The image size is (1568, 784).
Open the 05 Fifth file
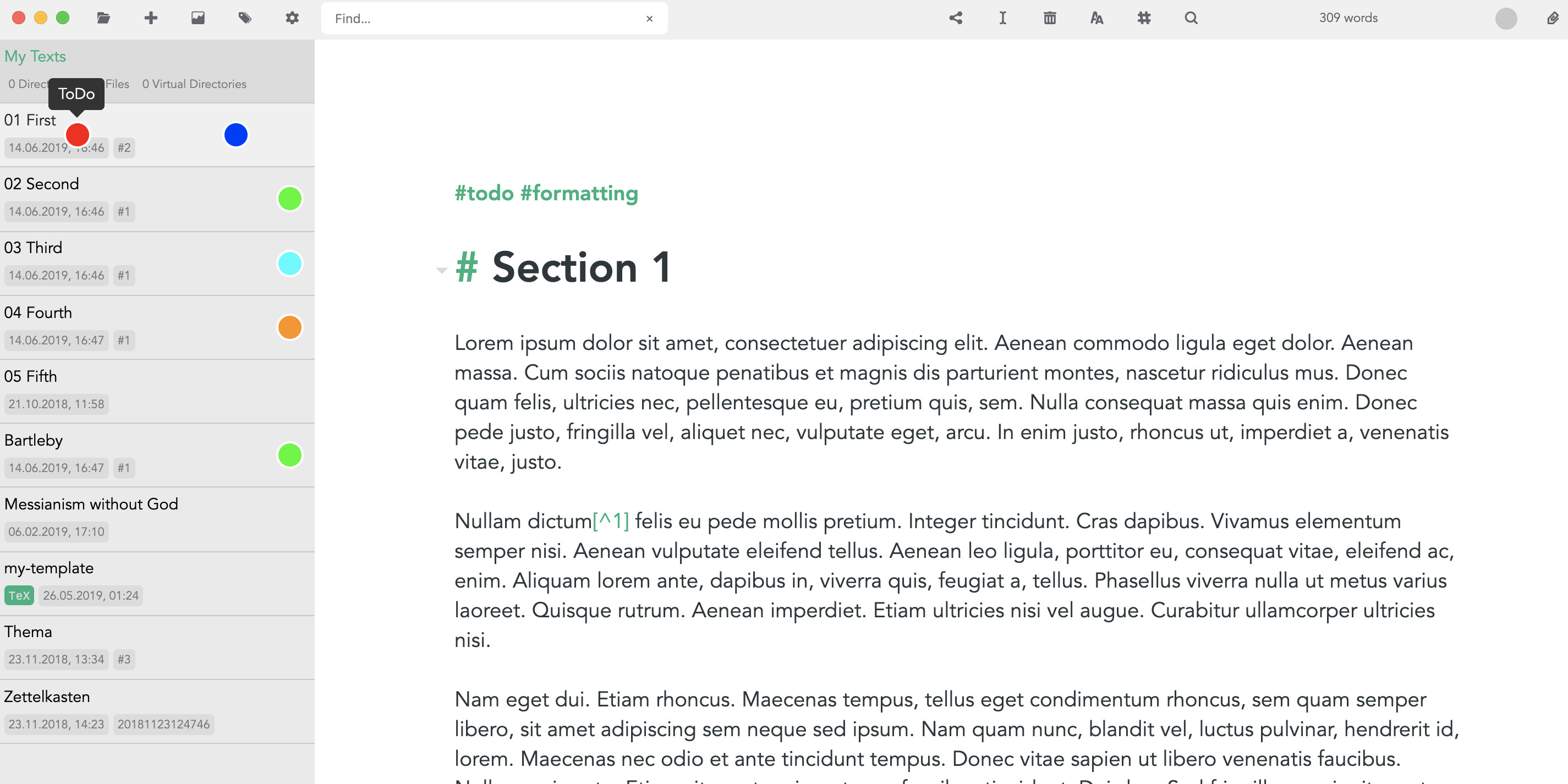[157, 391]
